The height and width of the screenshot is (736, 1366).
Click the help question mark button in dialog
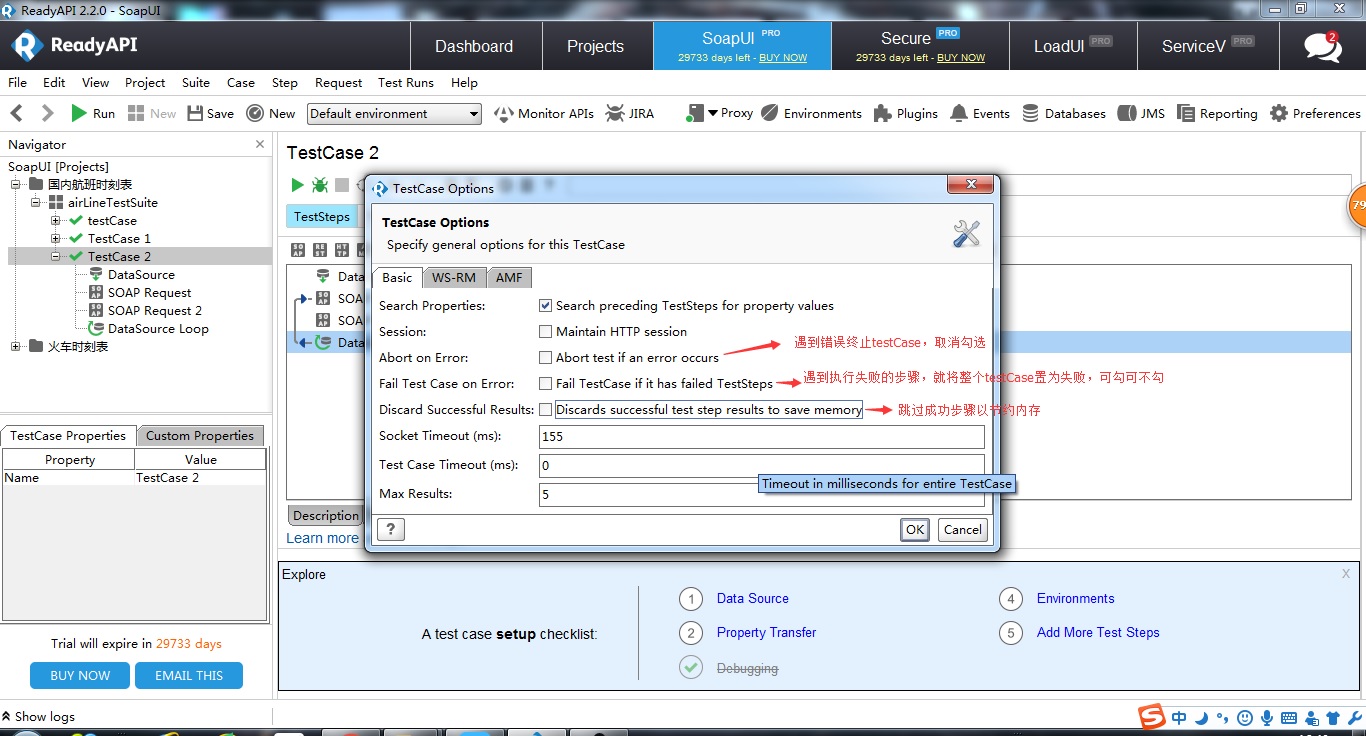point(390,529)
